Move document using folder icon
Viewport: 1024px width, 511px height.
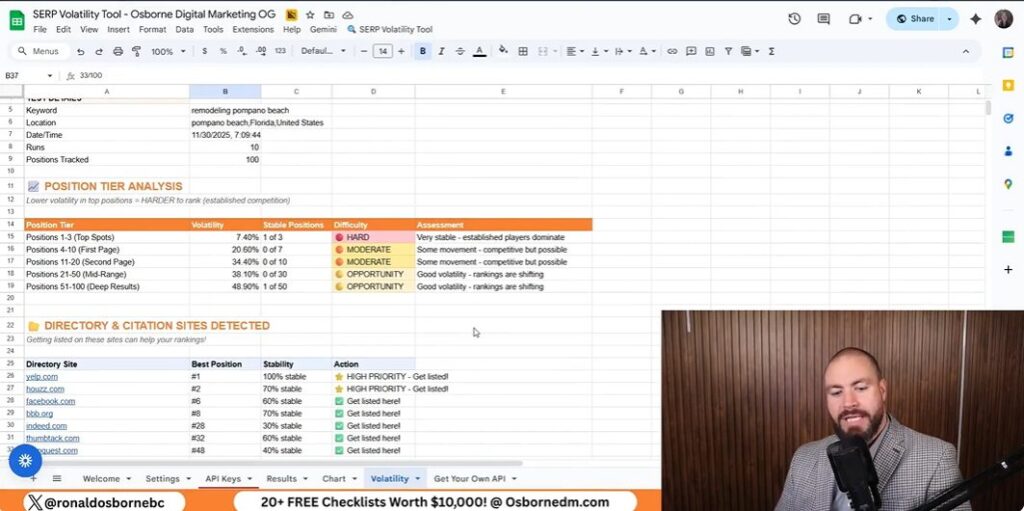coord(329,14)
